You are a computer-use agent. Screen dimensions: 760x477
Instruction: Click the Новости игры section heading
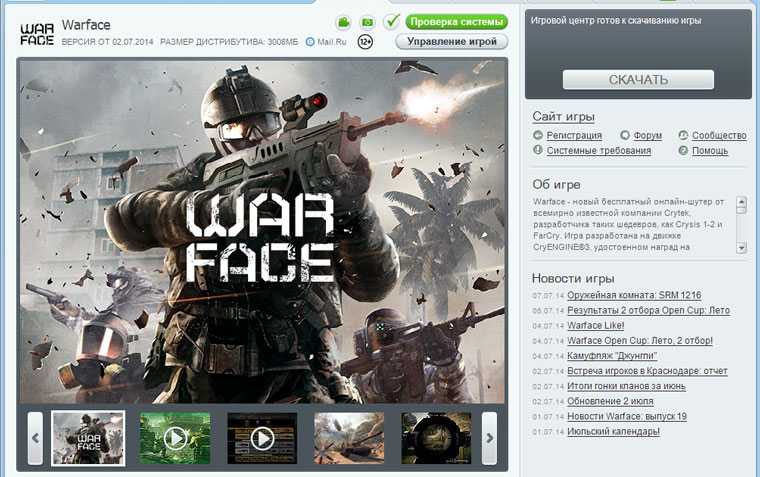coord(573,278)
